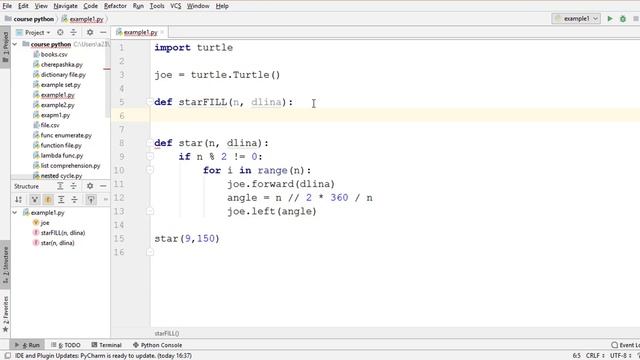Toggle the 1: Project side tool button
The width and height of the screenshot is (640, 360).
coord(5,47)
